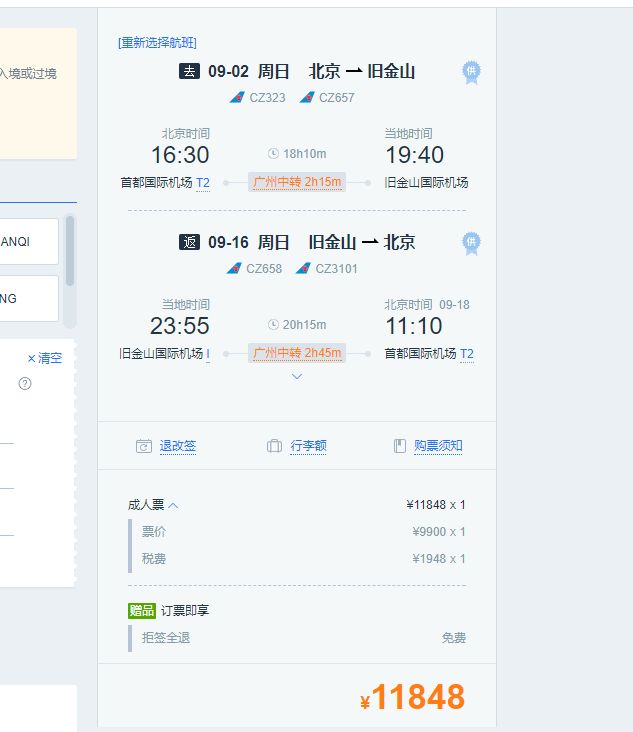
Task: Click the 09-18 arrival date note
Action: [455, 305]
